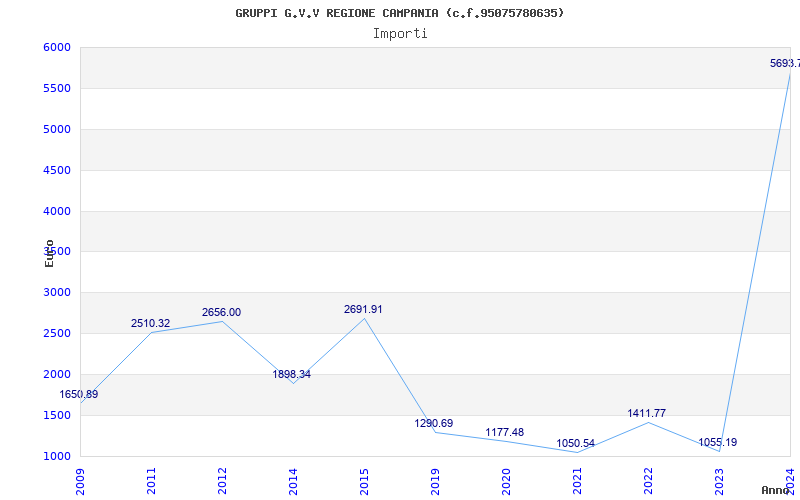Select the 1411.77 data label for 2022
This screenshot has width=800, height=500.
pyautogui.click(x=646, y=413)
